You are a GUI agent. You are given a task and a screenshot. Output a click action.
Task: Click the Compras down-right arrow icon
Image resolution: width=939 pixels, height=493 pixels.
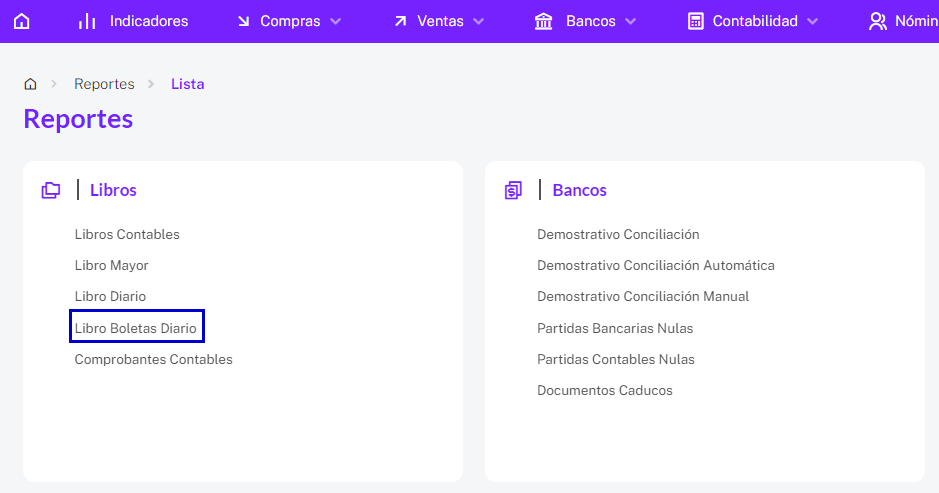coord(243,21)
